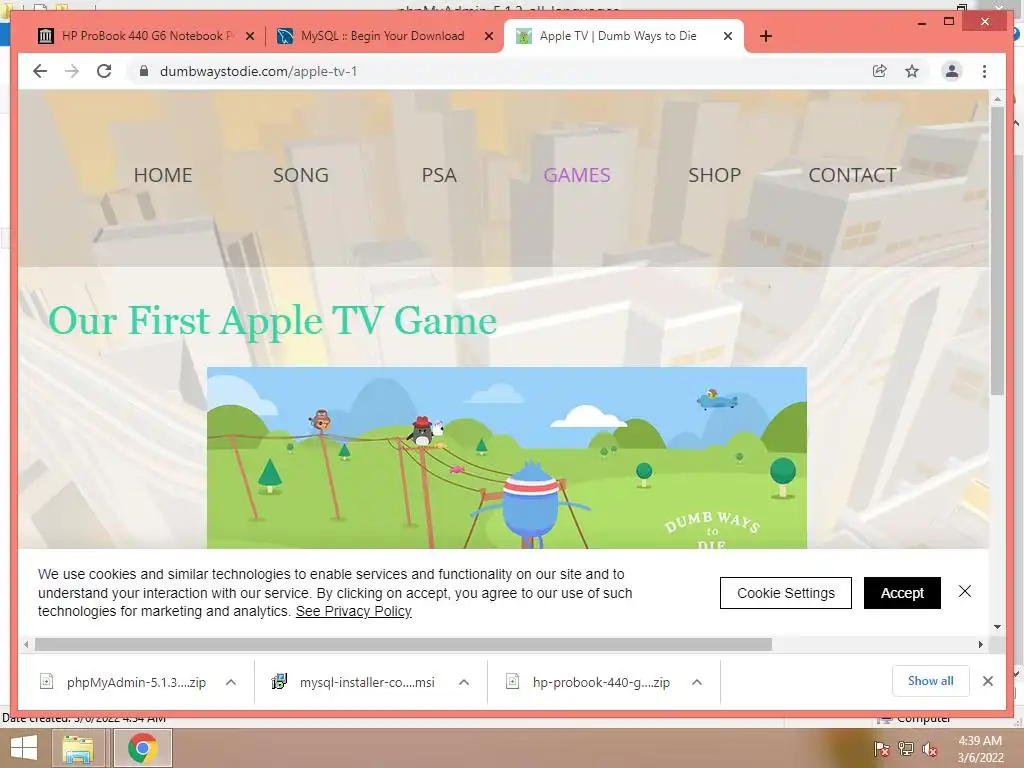Bookmark this page with the star

[912, 71]
